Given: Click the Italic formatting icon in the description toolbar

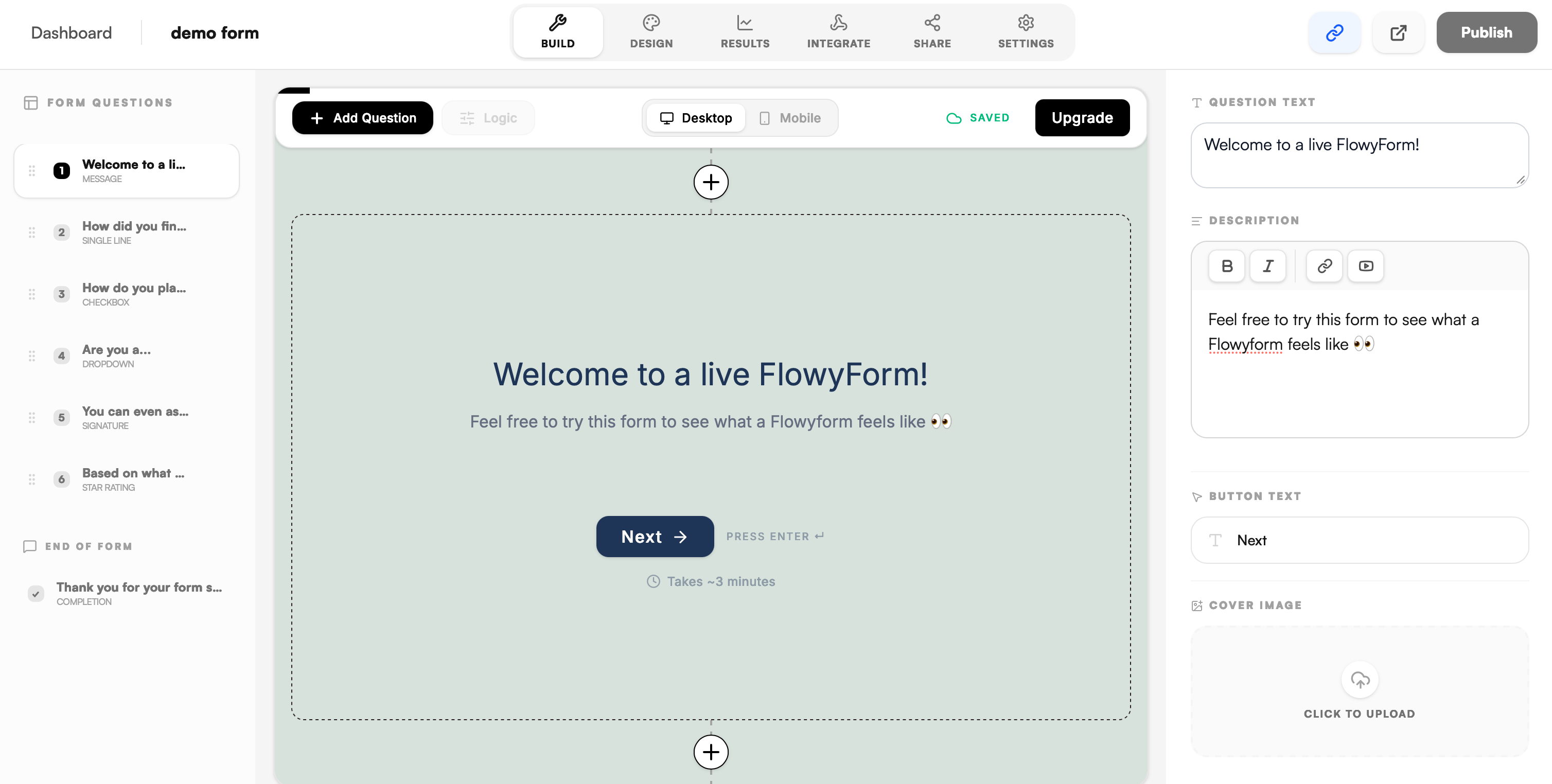Looking at the screenshot, I should 1267,265.
